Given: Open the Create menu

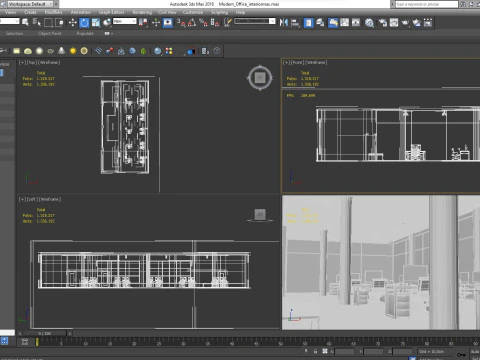Looking at the screenshot, I should [30, 12].
